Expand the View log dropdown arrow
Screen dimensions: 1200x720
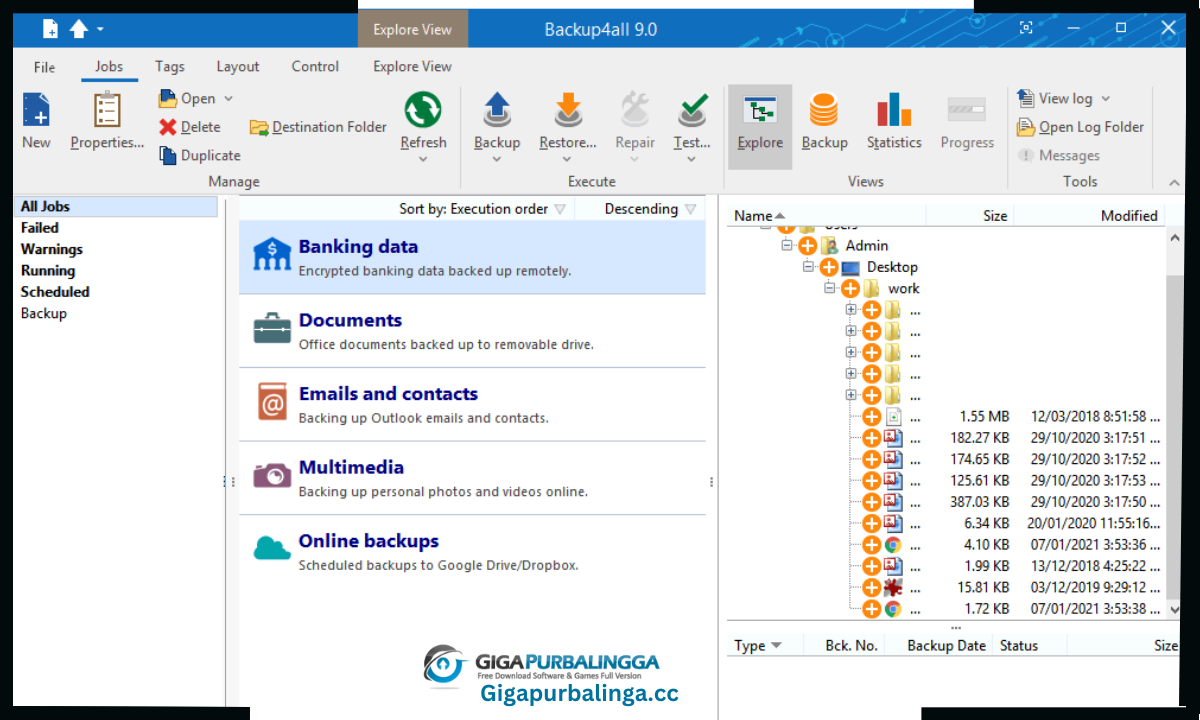(1105, 98)
